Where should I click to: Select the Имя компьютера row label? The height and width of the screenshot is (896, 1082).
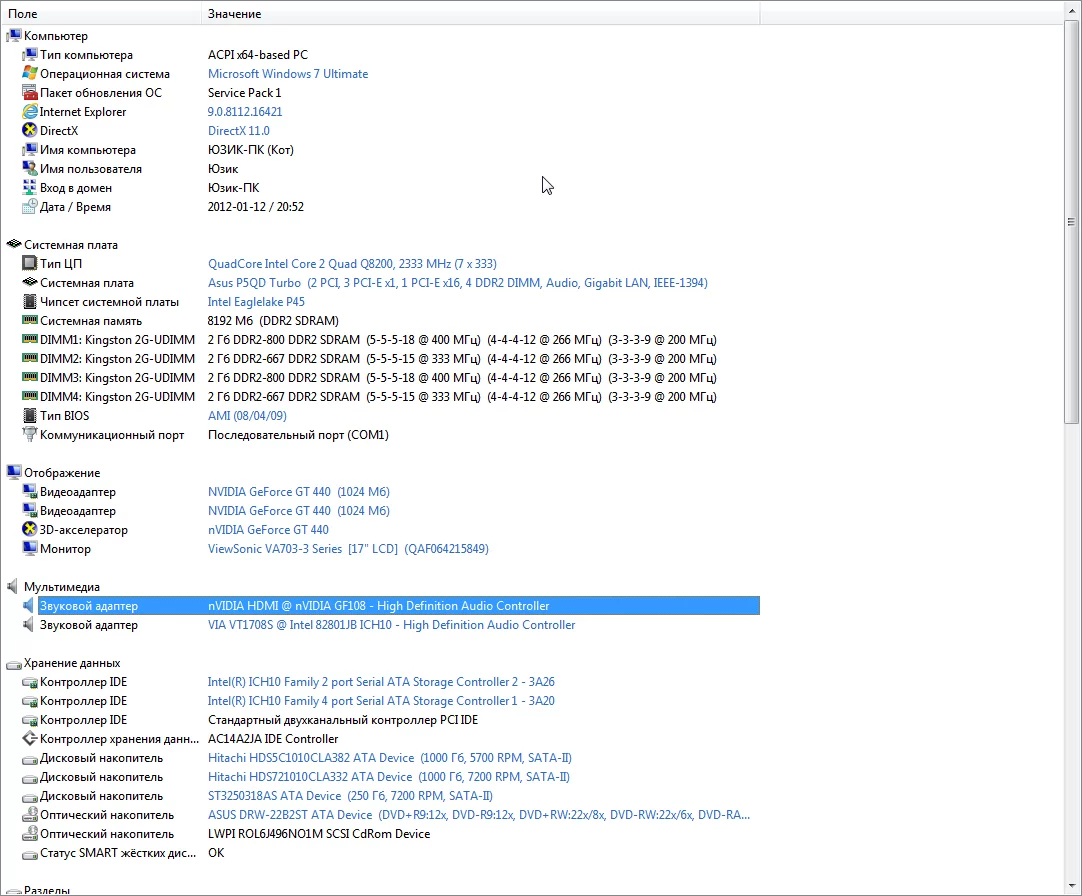88,150
